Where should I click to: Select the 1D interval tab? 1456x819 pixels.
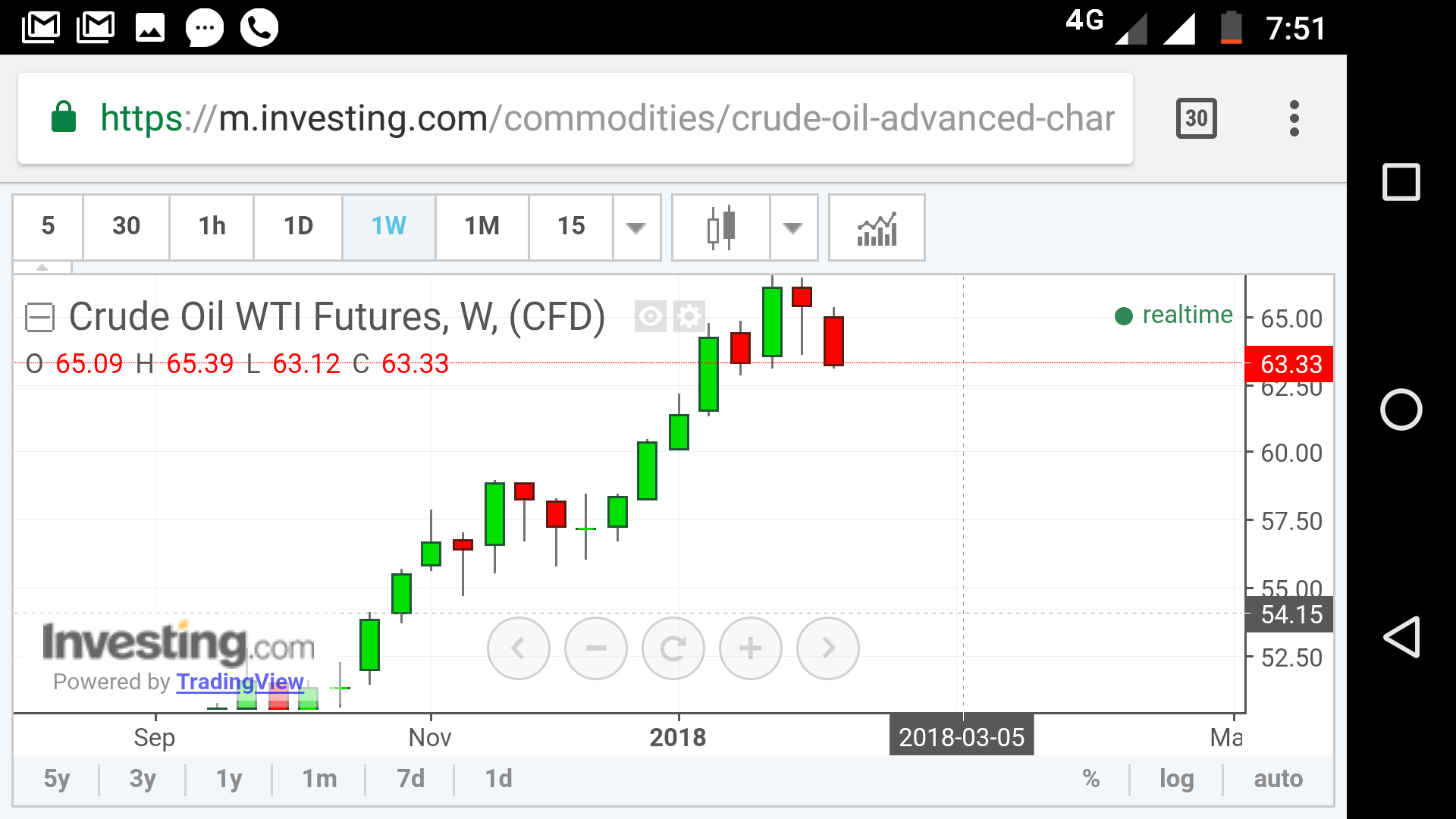(x=298, y=226)
